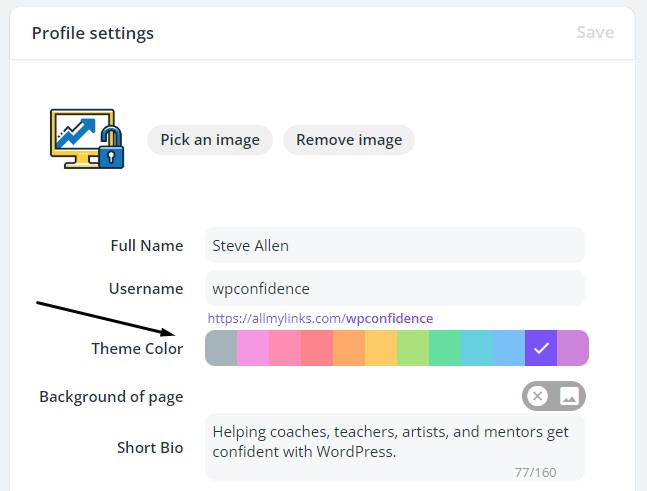
Task: Select the light blue theme color
Action: [509, 348]
